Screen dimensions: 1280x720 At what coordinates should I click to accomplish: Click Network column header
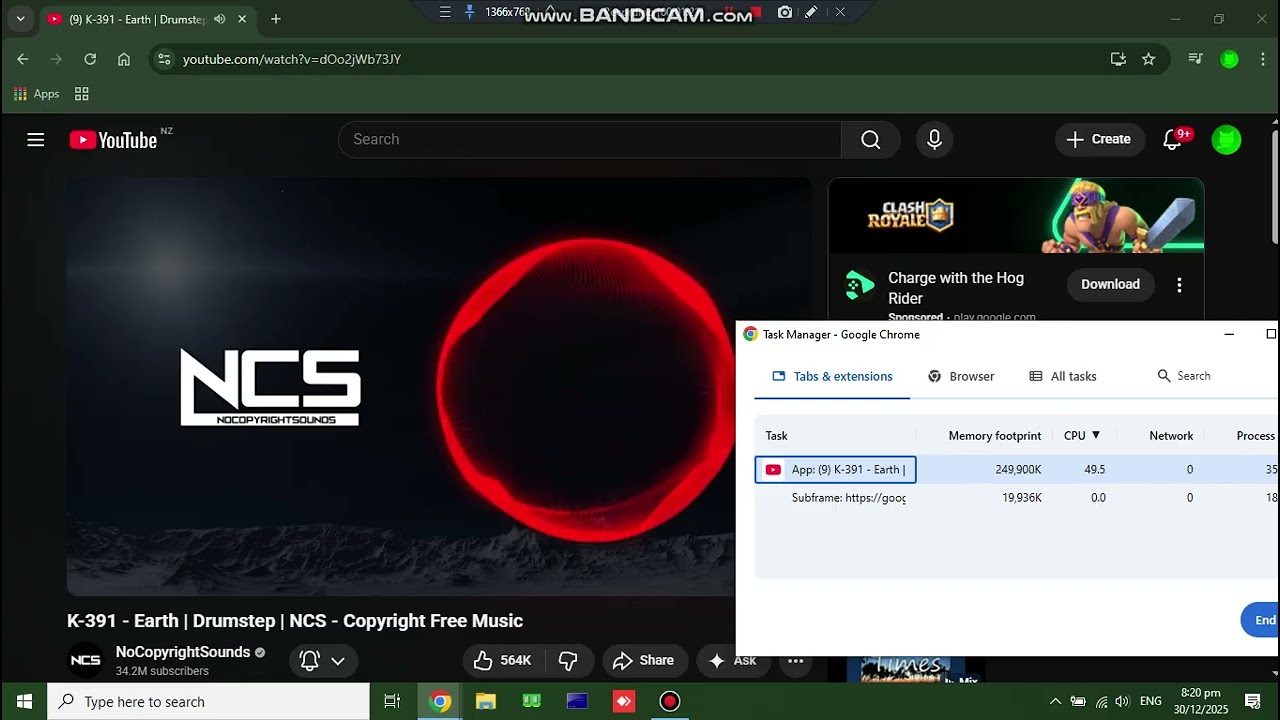pyautogui.click(x=1171, y=436)
